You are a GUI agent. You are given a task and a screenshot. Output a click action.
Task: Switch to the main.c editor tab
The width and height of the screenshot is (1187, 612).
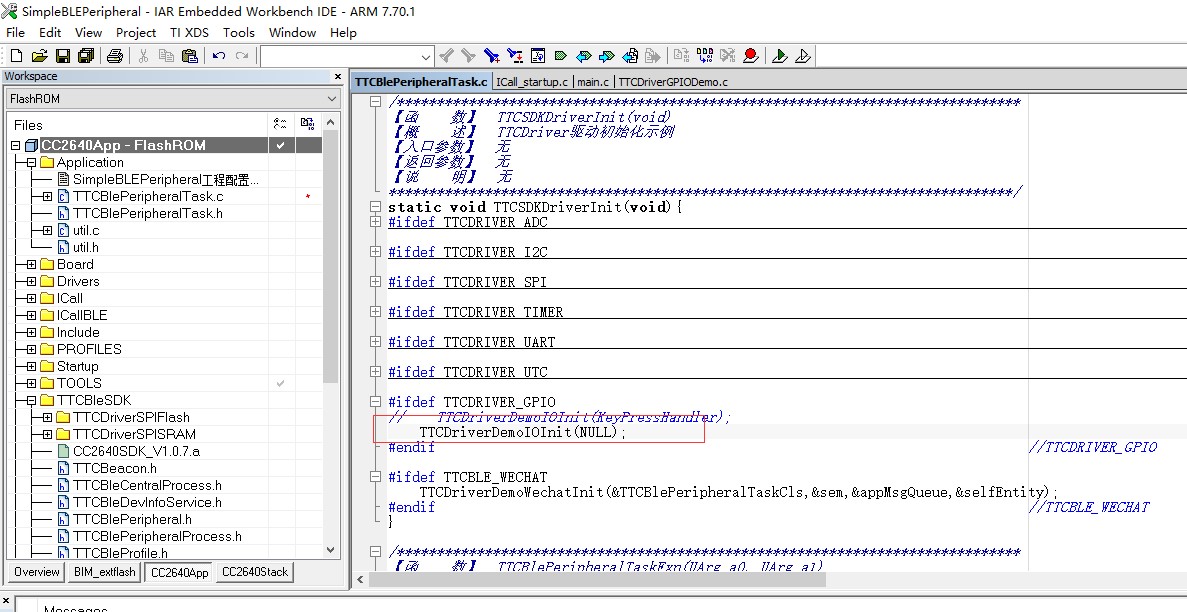(x=593, y=82)
